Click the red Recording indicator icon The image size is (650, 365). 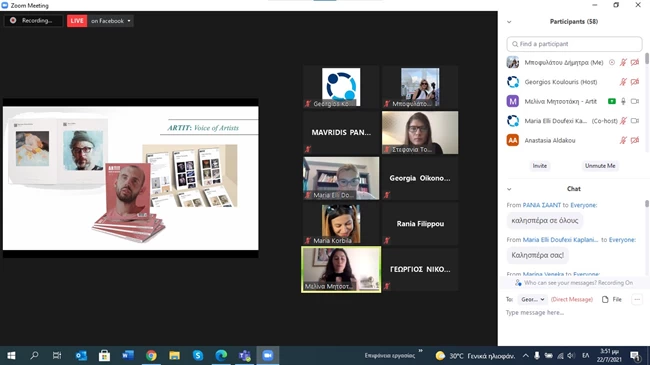pyautogui.click(x=13, y=20)
